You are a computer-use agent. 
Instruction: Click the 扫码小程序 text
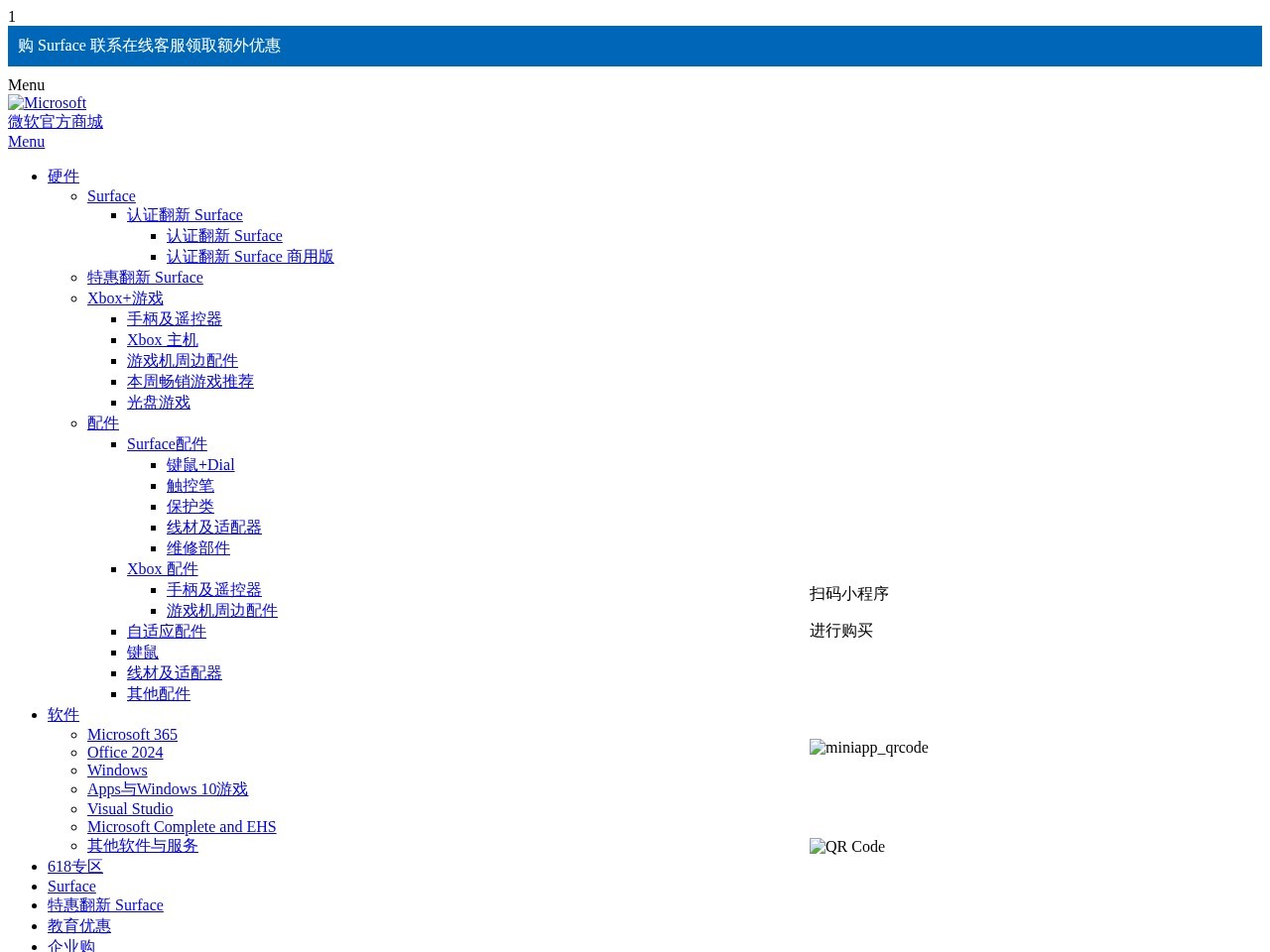pyautogui.click(x=849, y=594)
